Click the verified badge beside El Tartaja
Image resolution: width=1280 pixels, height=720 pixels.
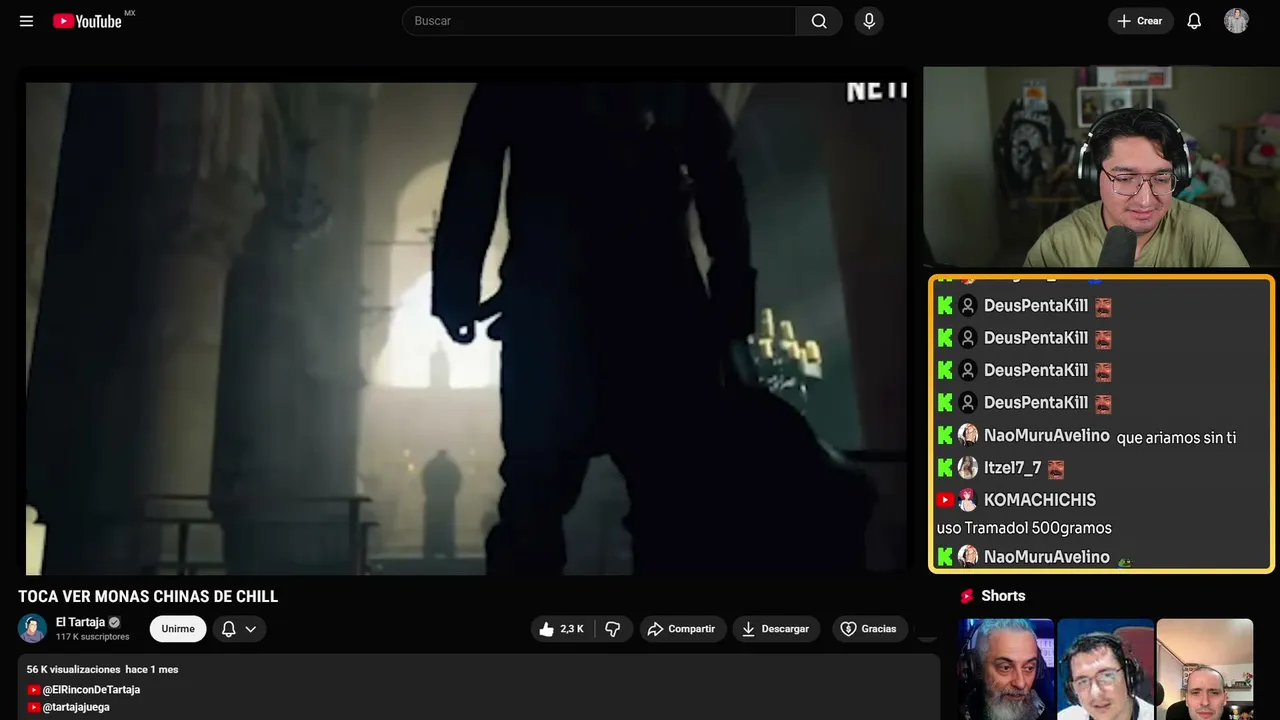114,622
